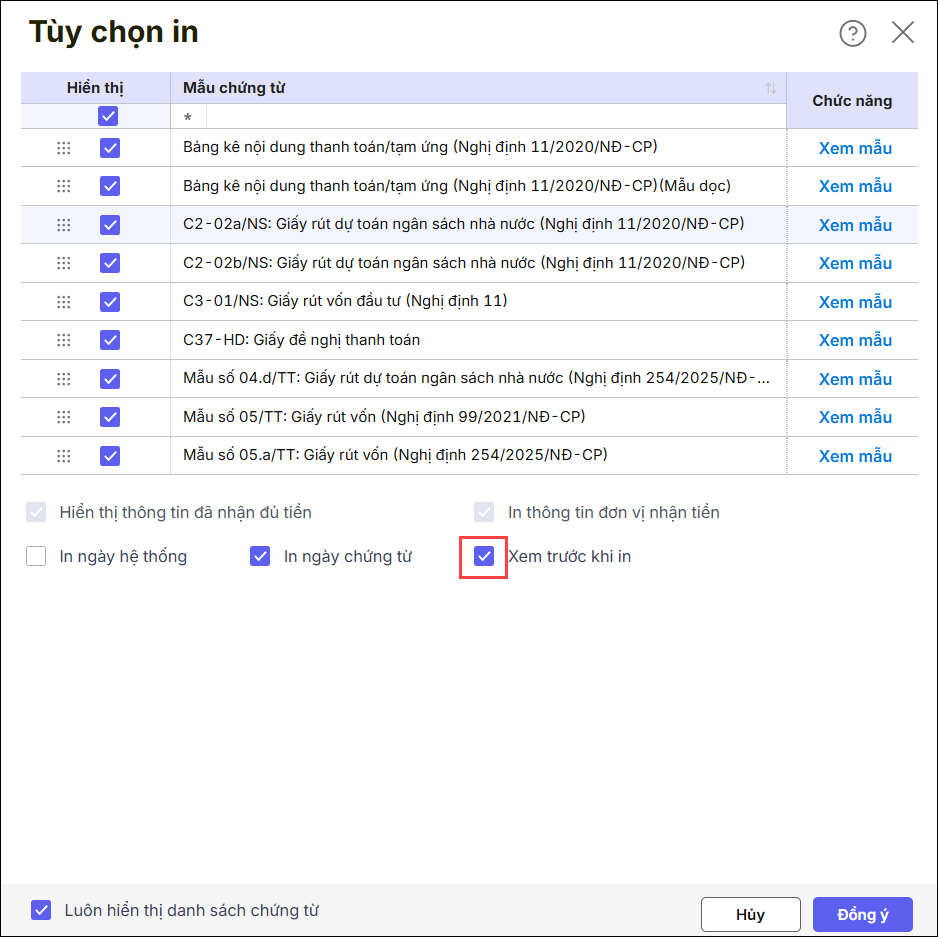Uncheck display for the C2-02b/NS template

[x=110, y=263]
